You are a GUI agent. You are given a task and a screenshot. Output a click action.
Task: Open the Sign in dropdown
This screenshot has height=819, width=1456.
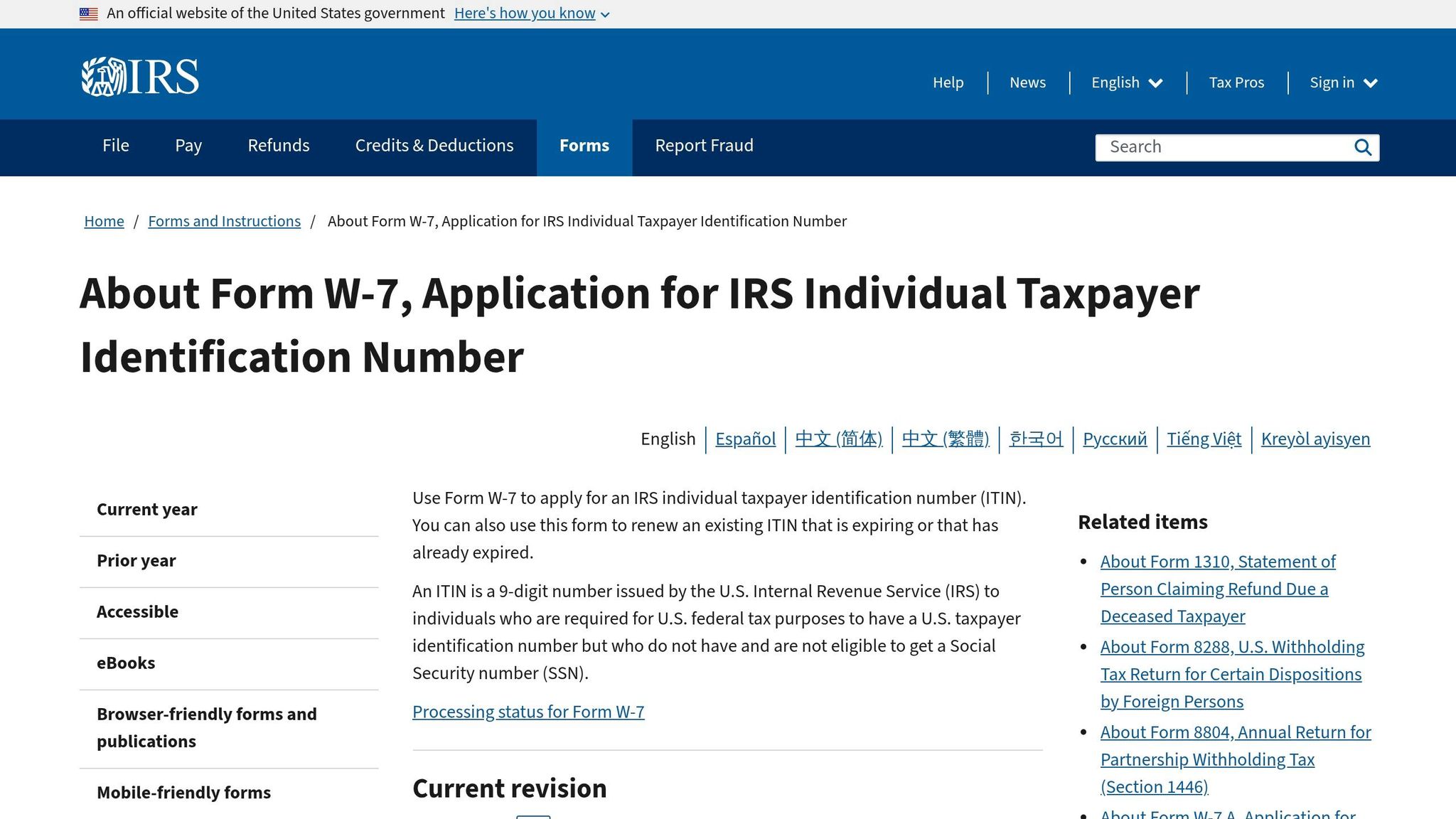coord(1344,82)
